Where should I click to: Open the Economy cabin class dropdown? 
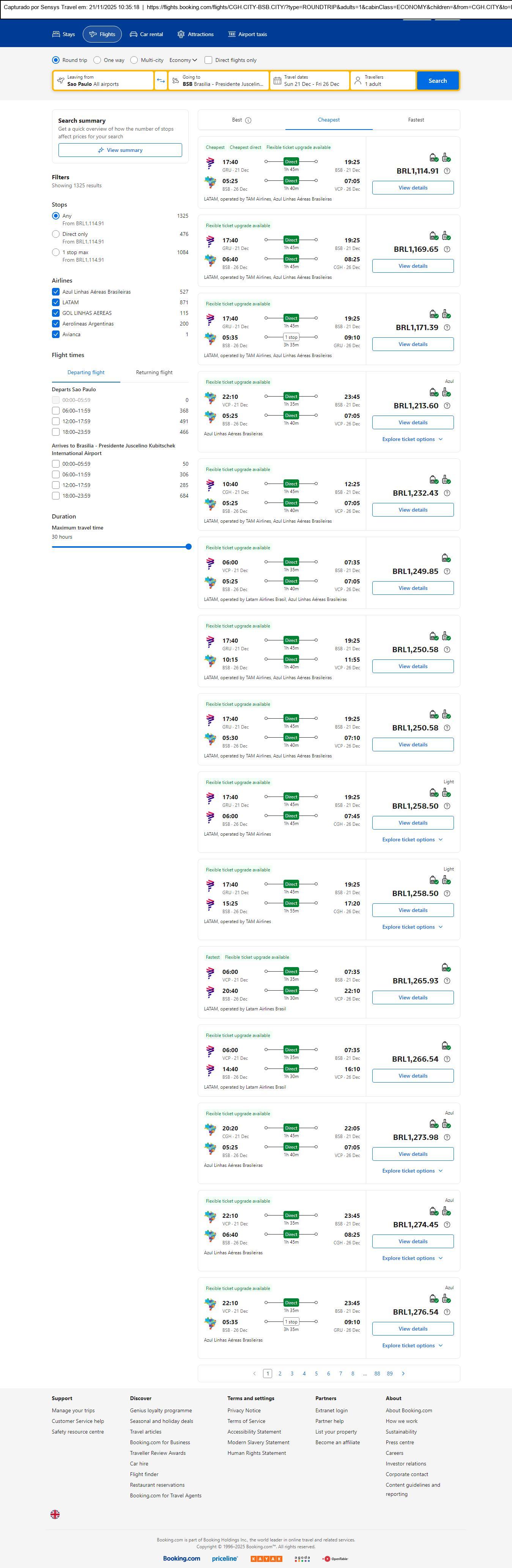[x=183, y=60]
